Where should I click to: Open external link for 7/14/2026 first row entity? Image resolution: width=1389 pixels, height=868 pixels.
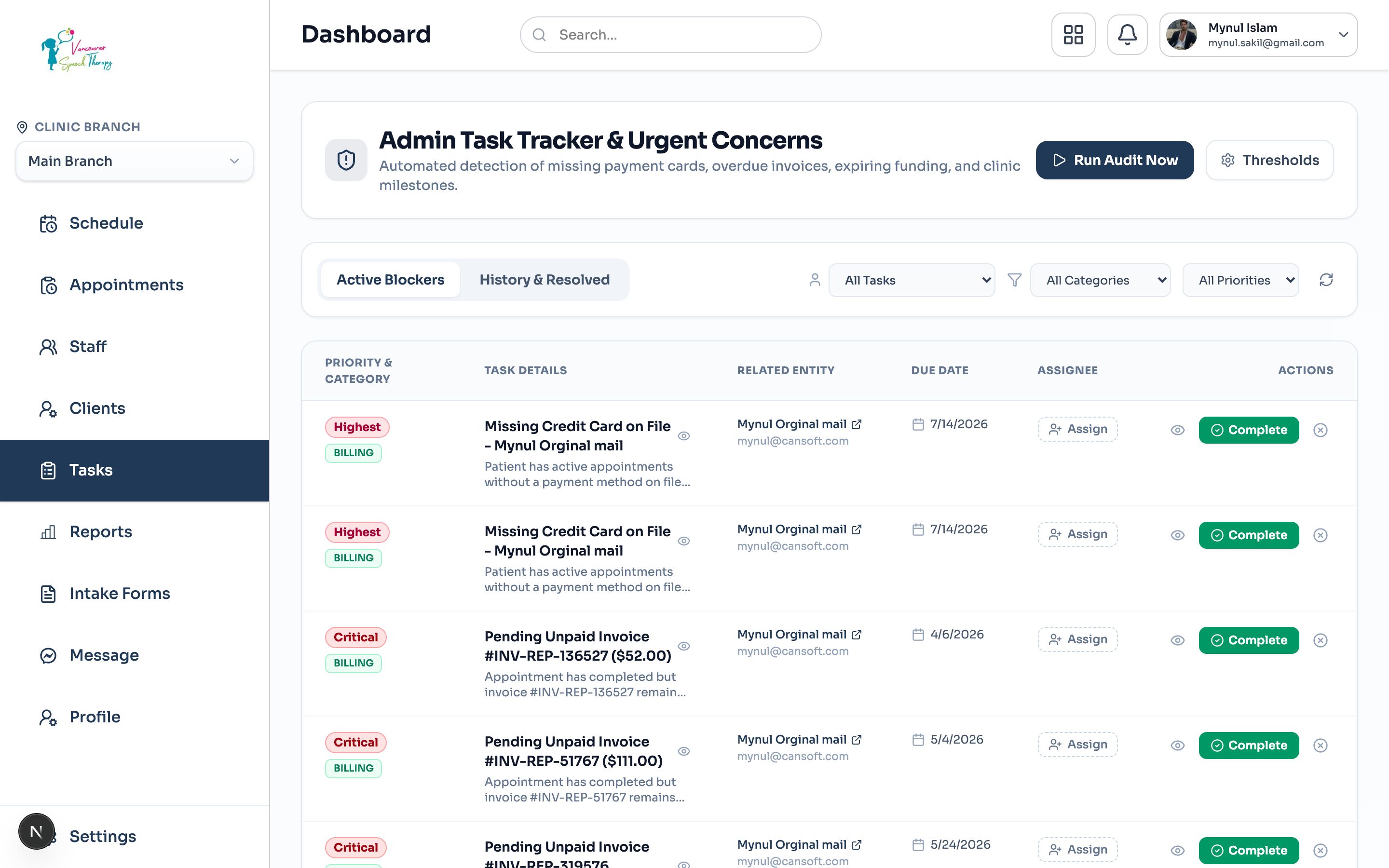point(857,424)
